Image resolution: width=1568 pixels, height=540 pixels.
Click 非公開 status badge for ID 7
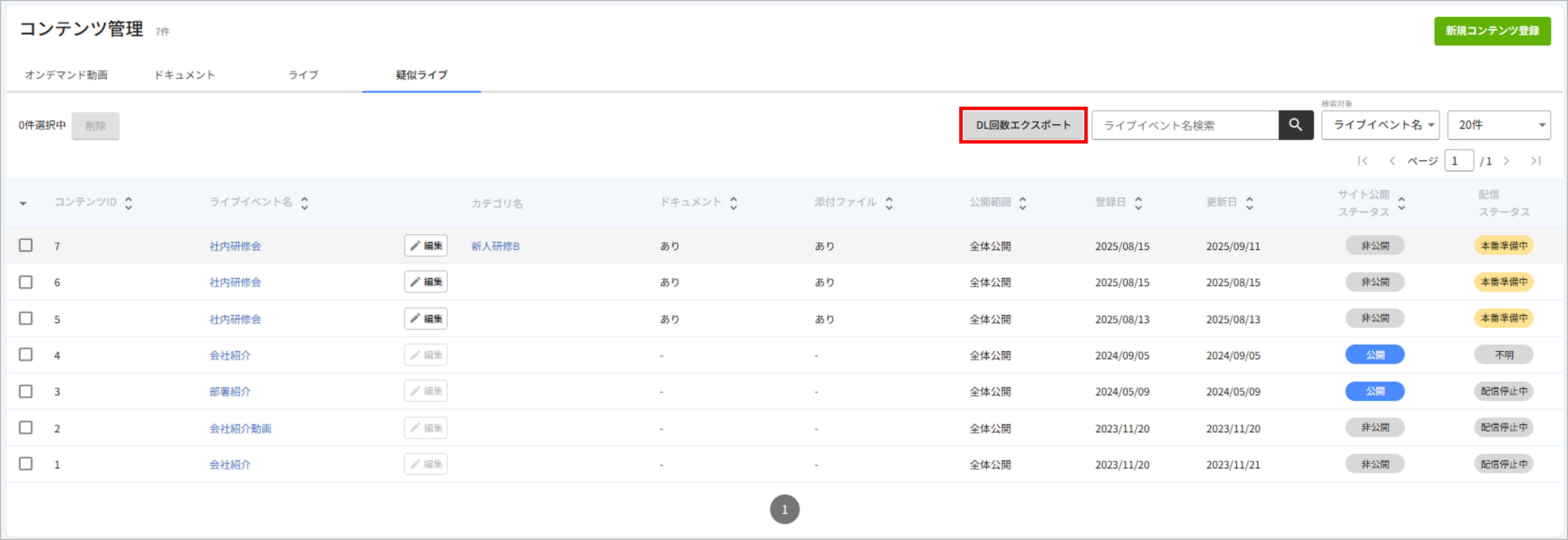pyautogui.click(x=1374, y=246)
